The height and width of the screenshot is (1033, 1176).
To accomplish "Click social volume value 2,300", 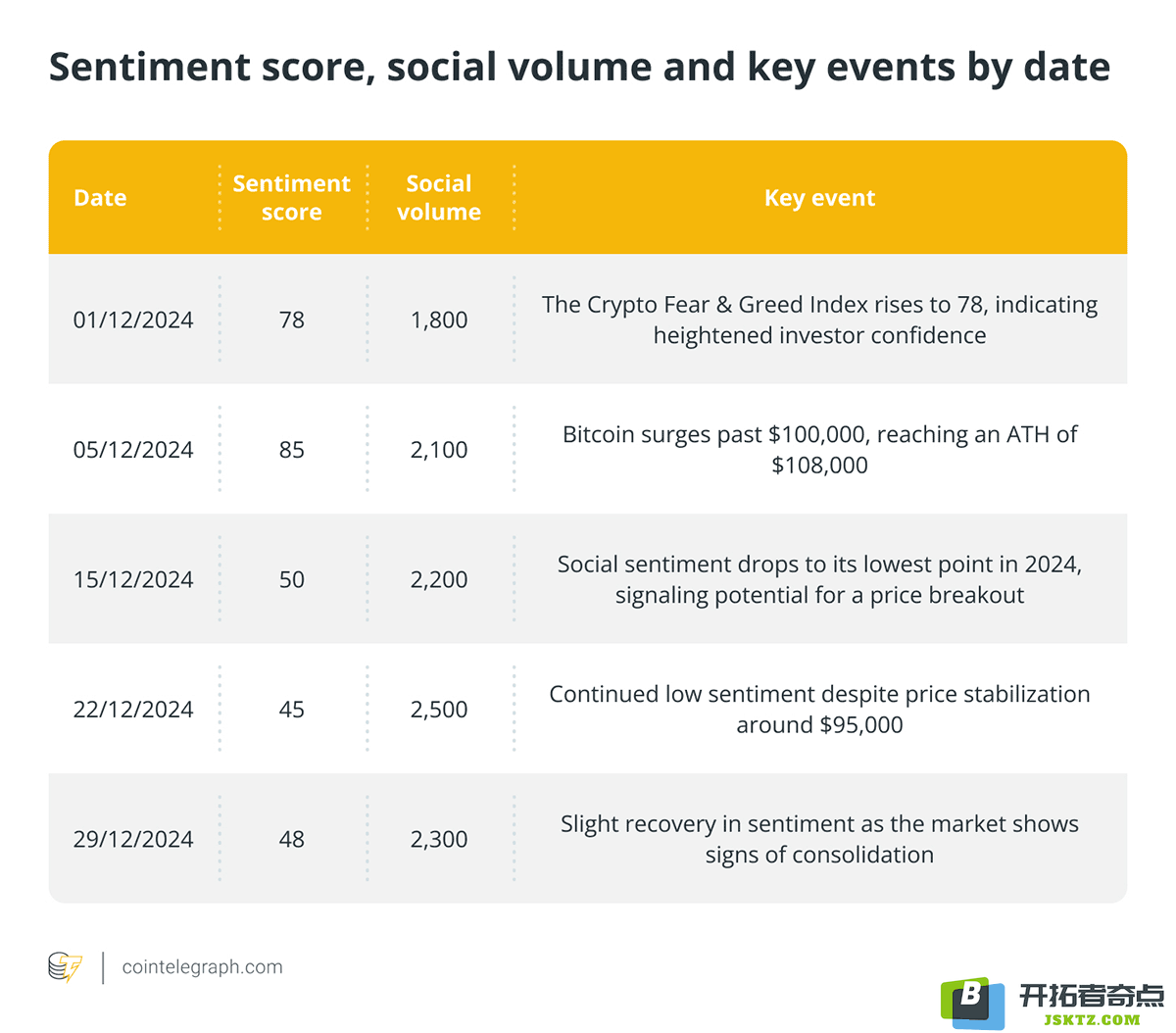I will (x=439, y=840).
